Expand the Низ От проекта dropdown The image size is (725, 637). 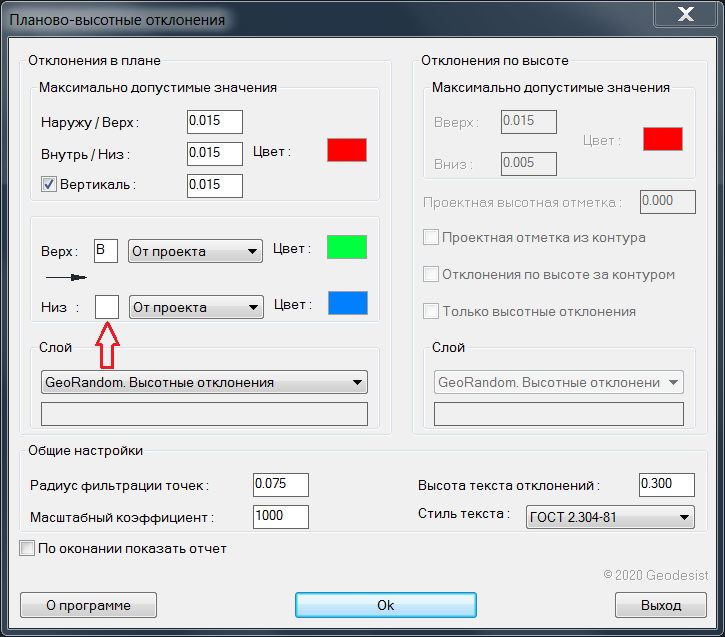[196, 307]
